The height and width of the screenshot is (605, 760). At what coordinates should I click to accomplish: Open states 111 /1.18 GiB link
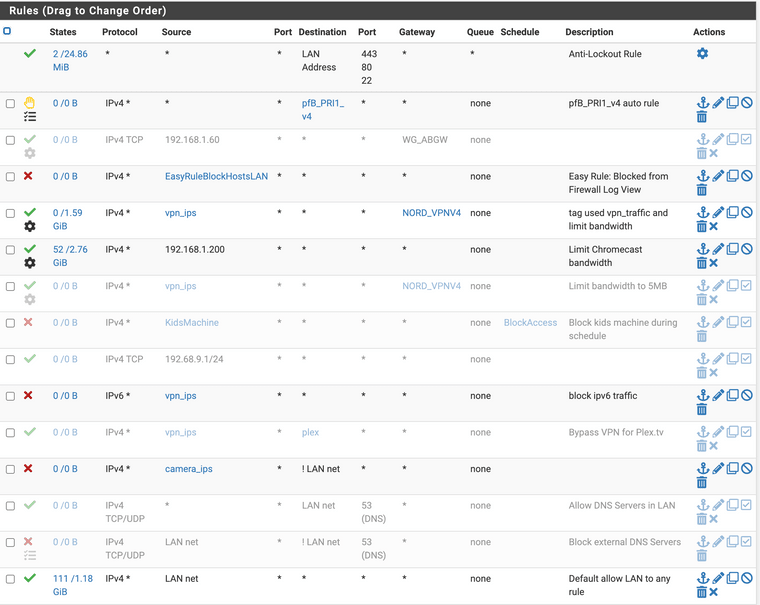(73, 585)
